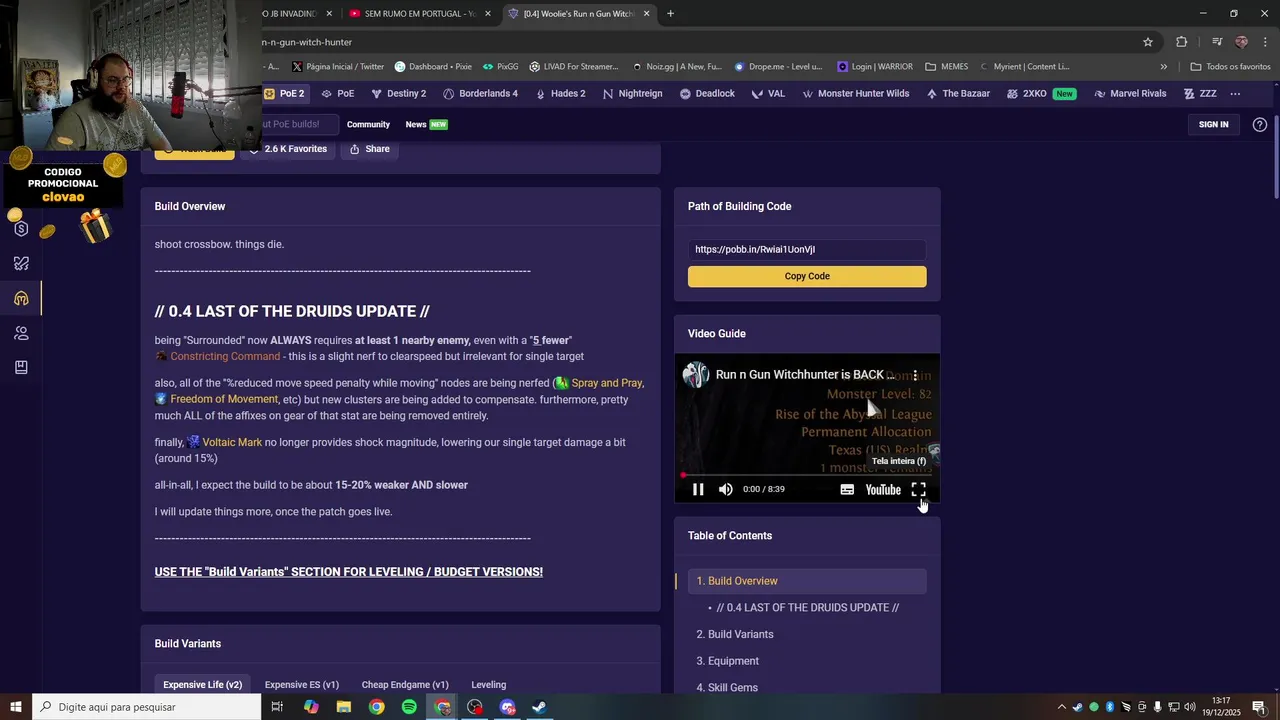The width and height of the screenshot is (1280, 720).
Task: Seek on the video progress bar
Action: (807, 475)
